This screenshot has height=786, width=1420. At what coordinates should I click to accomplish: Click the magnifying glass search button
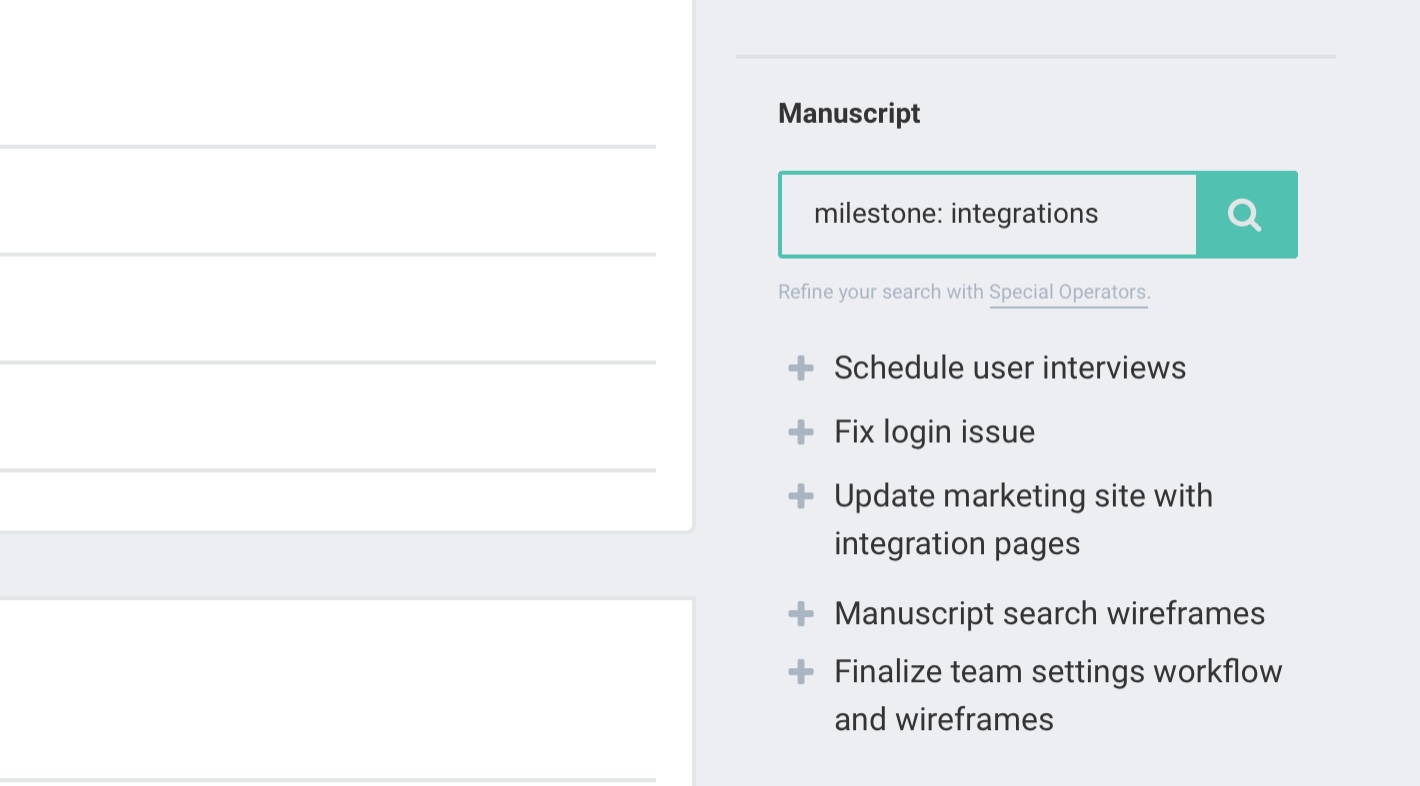[1246, 215]
